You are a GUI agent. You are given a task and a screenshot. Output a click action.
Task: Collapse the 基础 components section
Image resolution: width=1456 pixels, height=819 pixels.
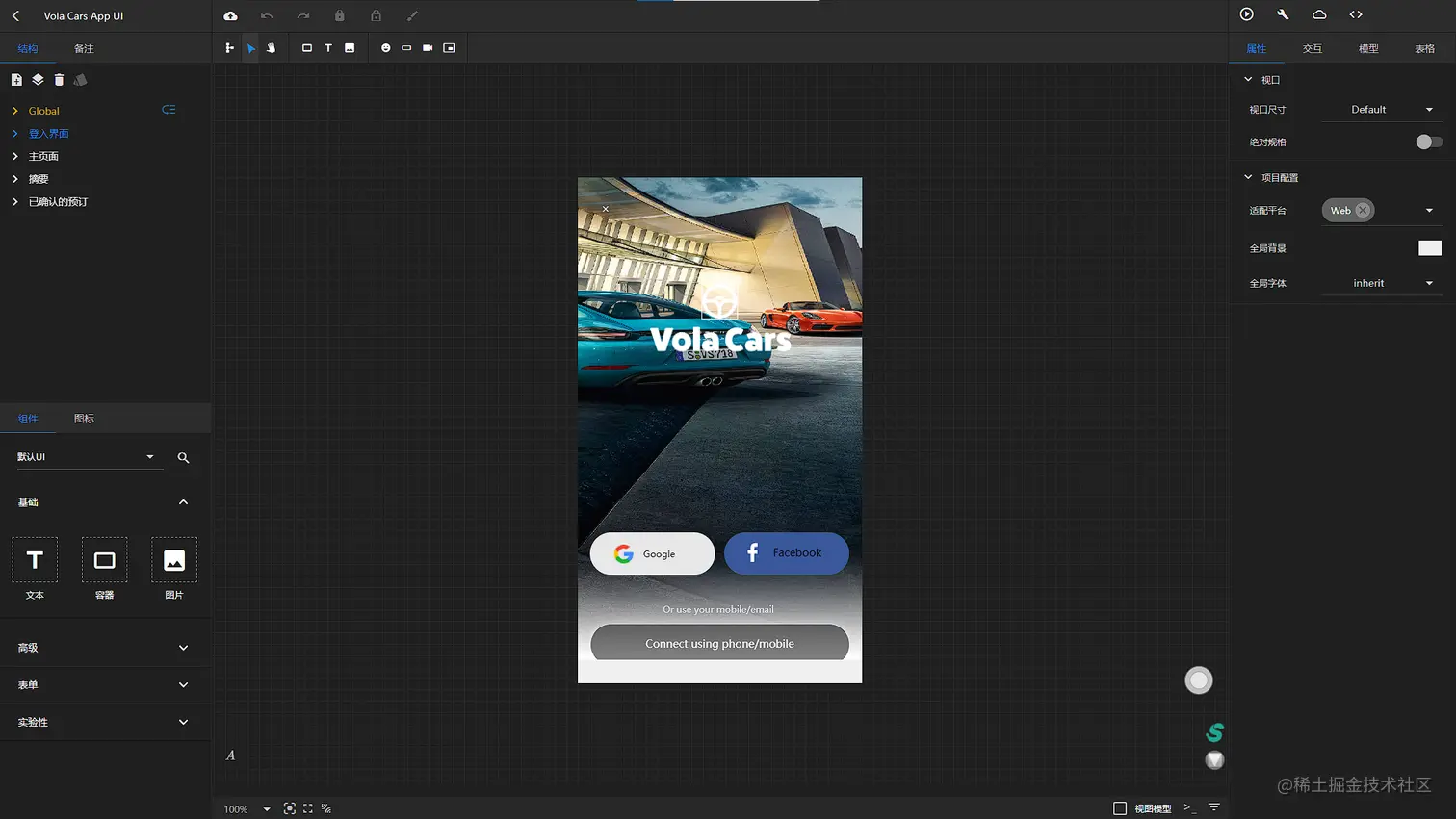coord(183,502)
